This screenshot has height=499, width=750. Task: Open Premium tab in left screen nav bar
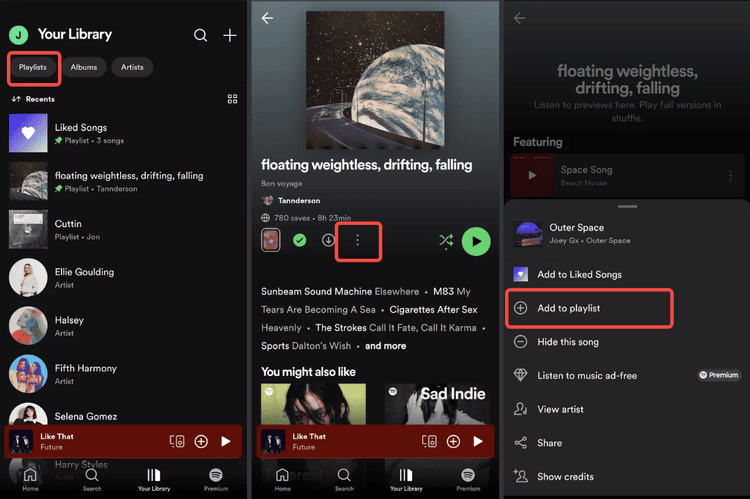coord(216,480)
